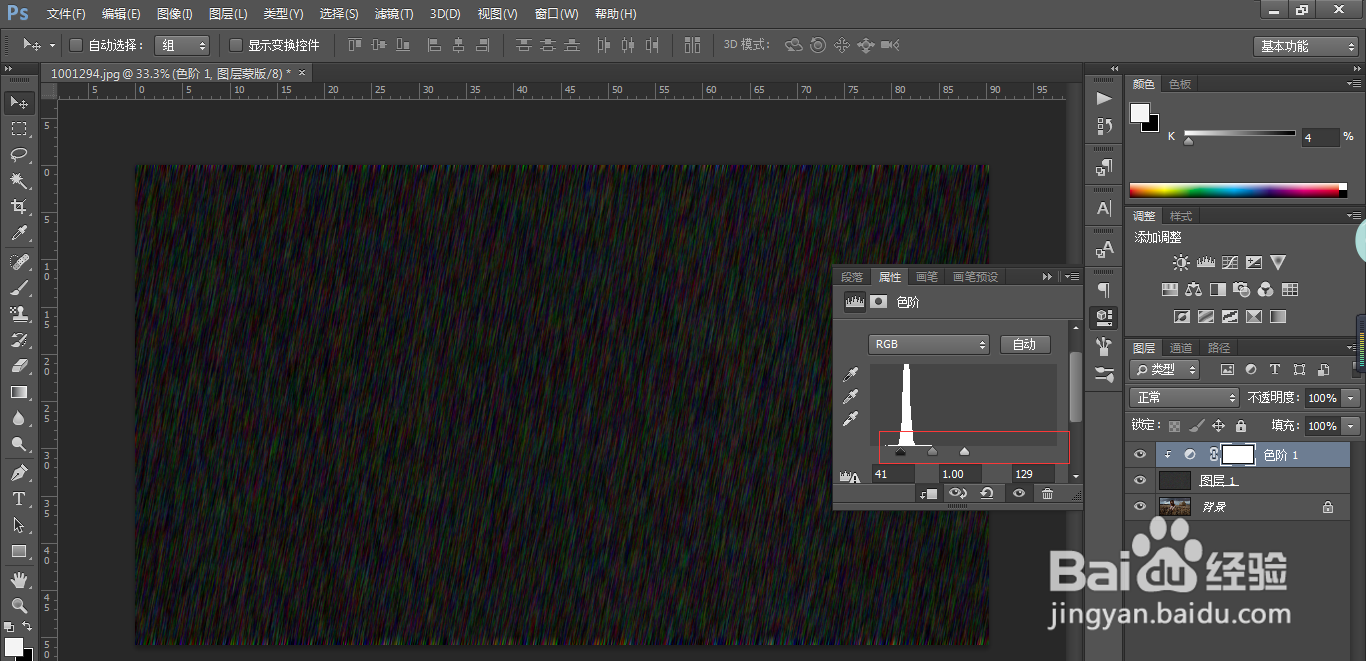Select the Horizontal Type tool
1366x661 pixels.
(18, 499)
